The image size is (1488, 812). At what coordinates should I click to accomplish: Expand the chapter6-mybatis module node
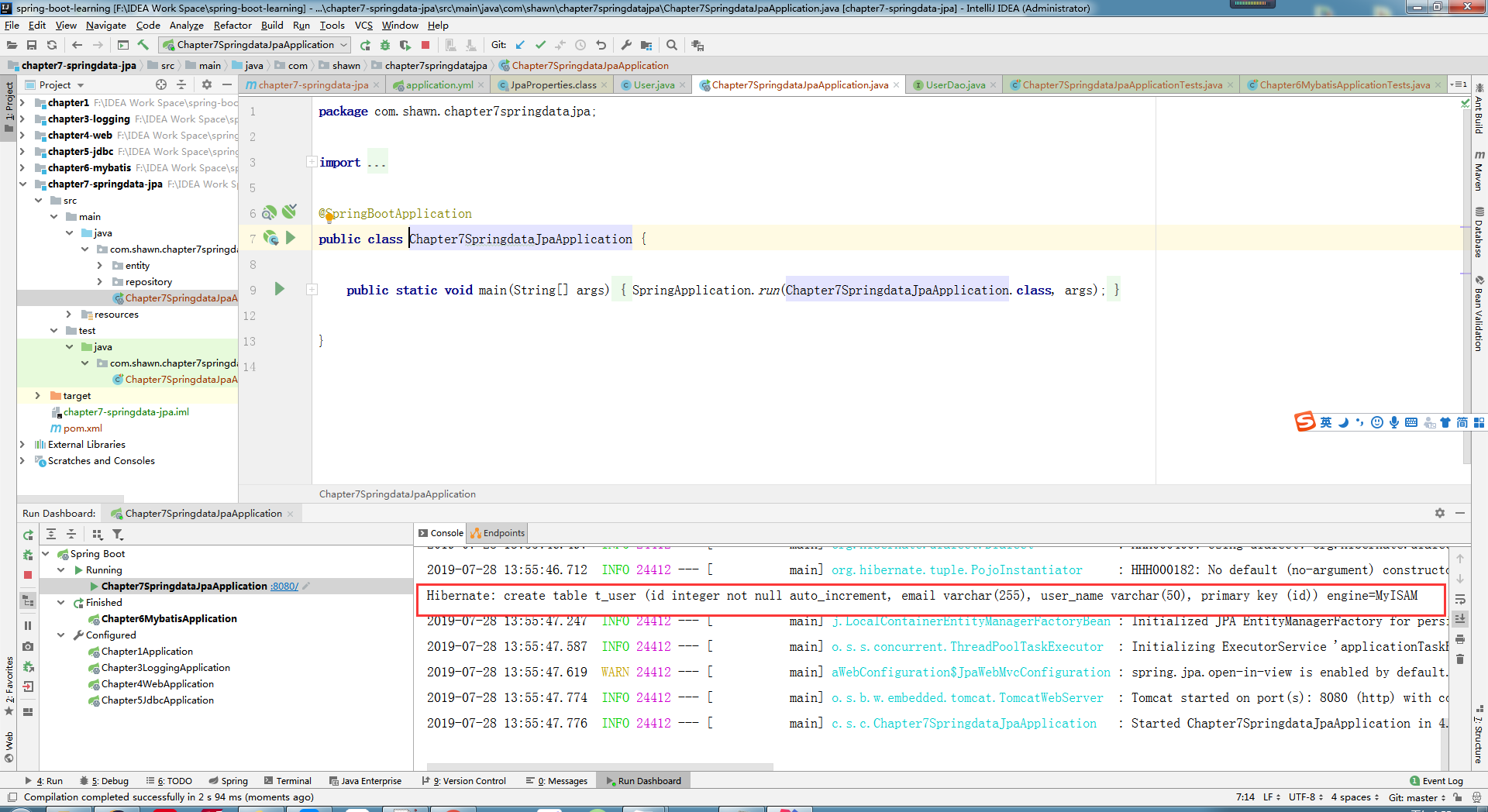tap(22, 167)
